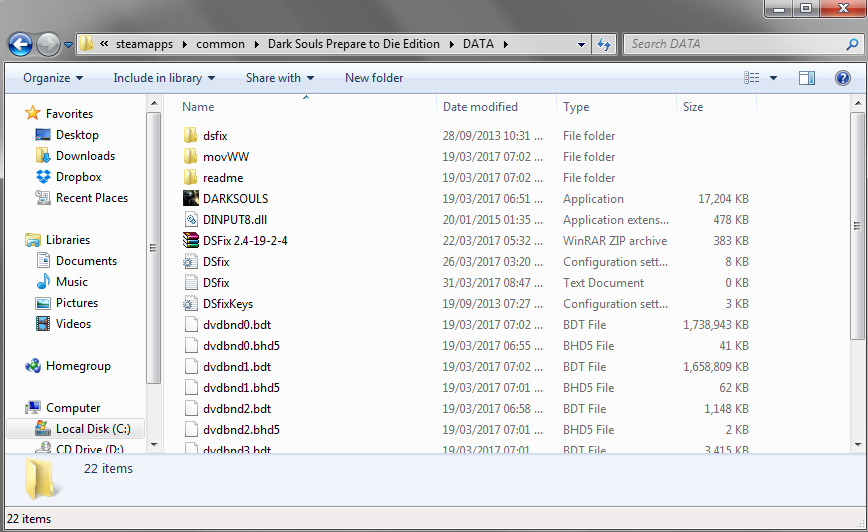Viewport: 868px width, 532px height.
Task: Sort by the Date modified column header
Action: tap(480, 107)
